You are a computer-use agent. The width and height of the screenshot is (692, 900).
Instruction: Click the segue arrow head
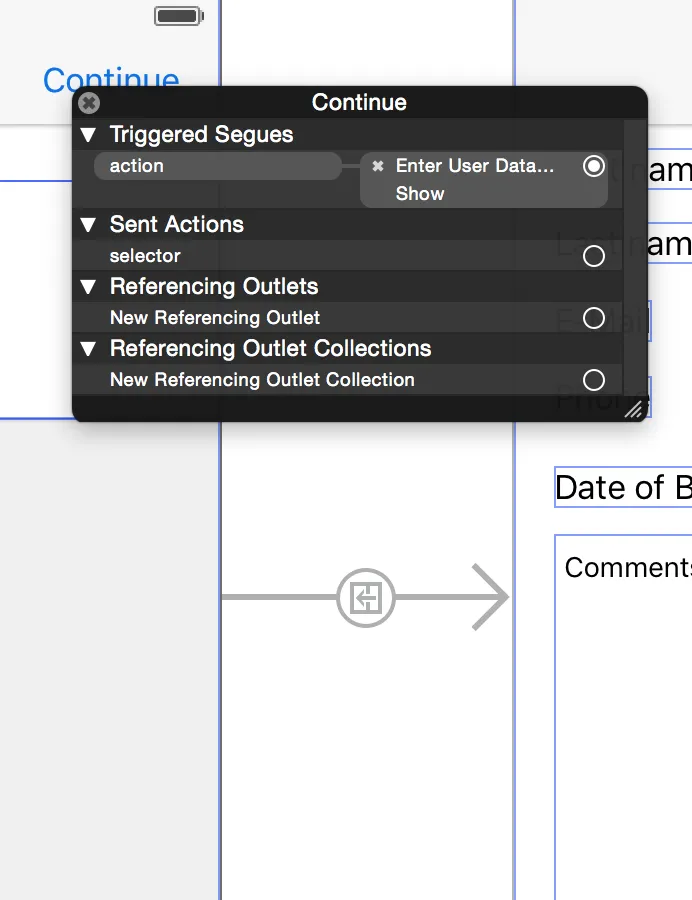[492, 598]
